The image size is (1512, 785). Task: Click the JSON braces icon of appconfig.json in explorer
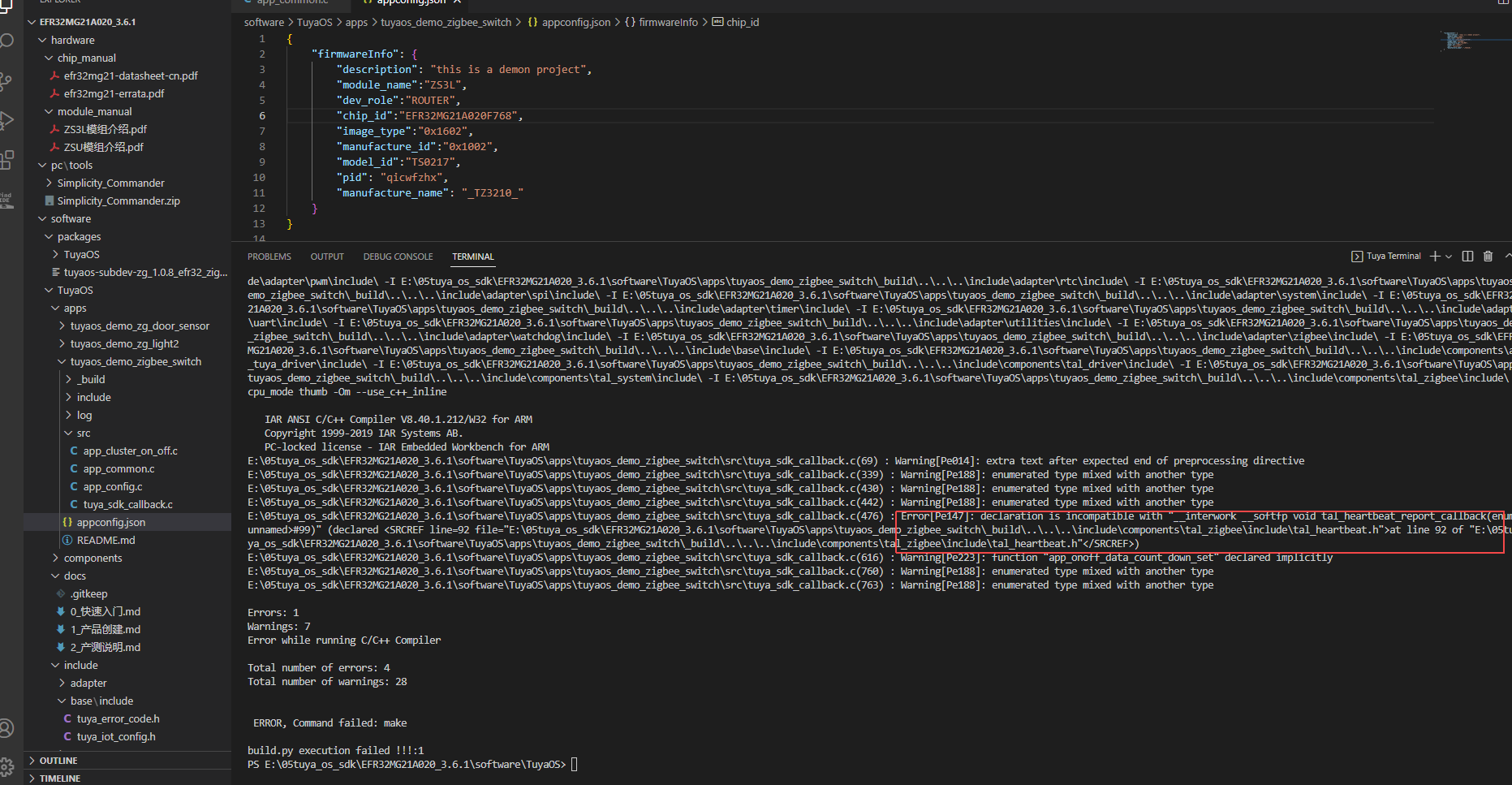click(x=68, y=522)
